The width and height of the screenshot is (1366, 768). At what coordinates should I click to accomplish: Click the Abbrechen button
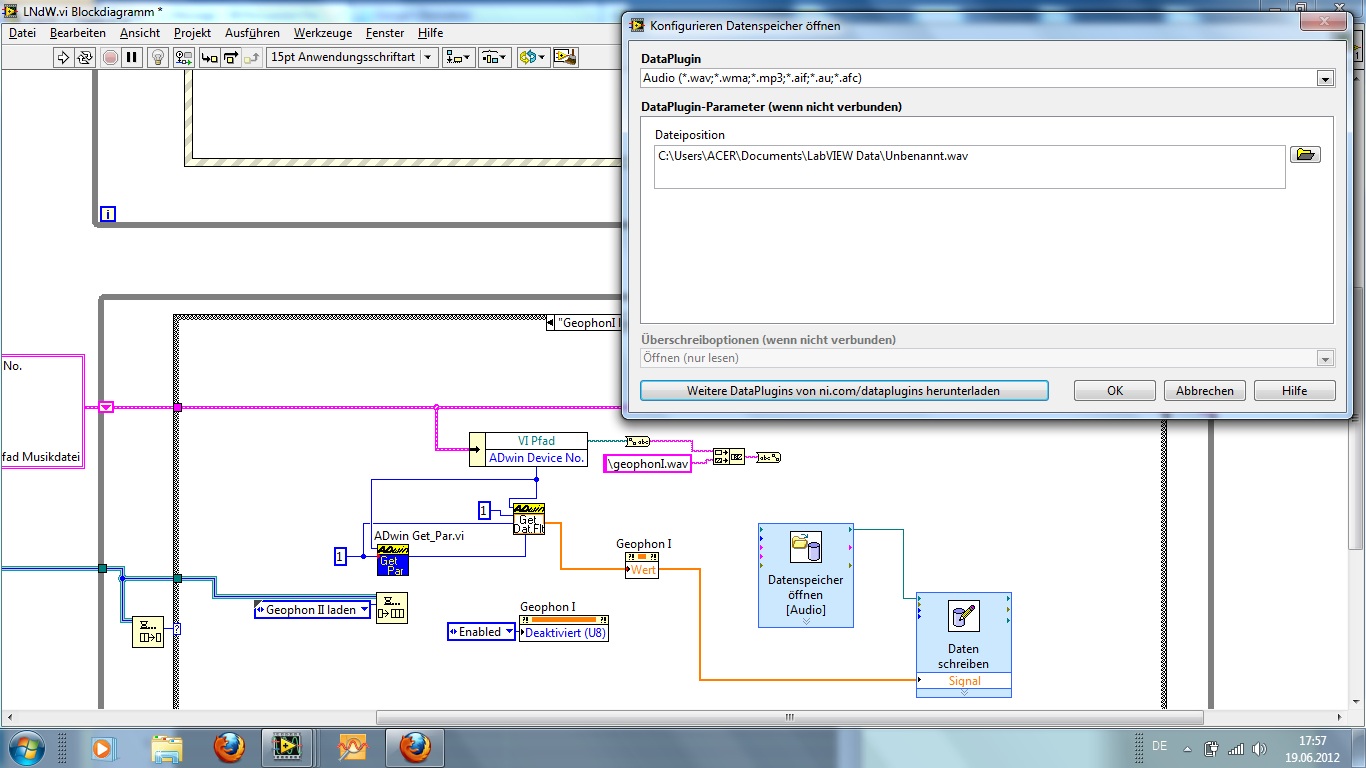pyautogui.click(x=1205, y=391)
